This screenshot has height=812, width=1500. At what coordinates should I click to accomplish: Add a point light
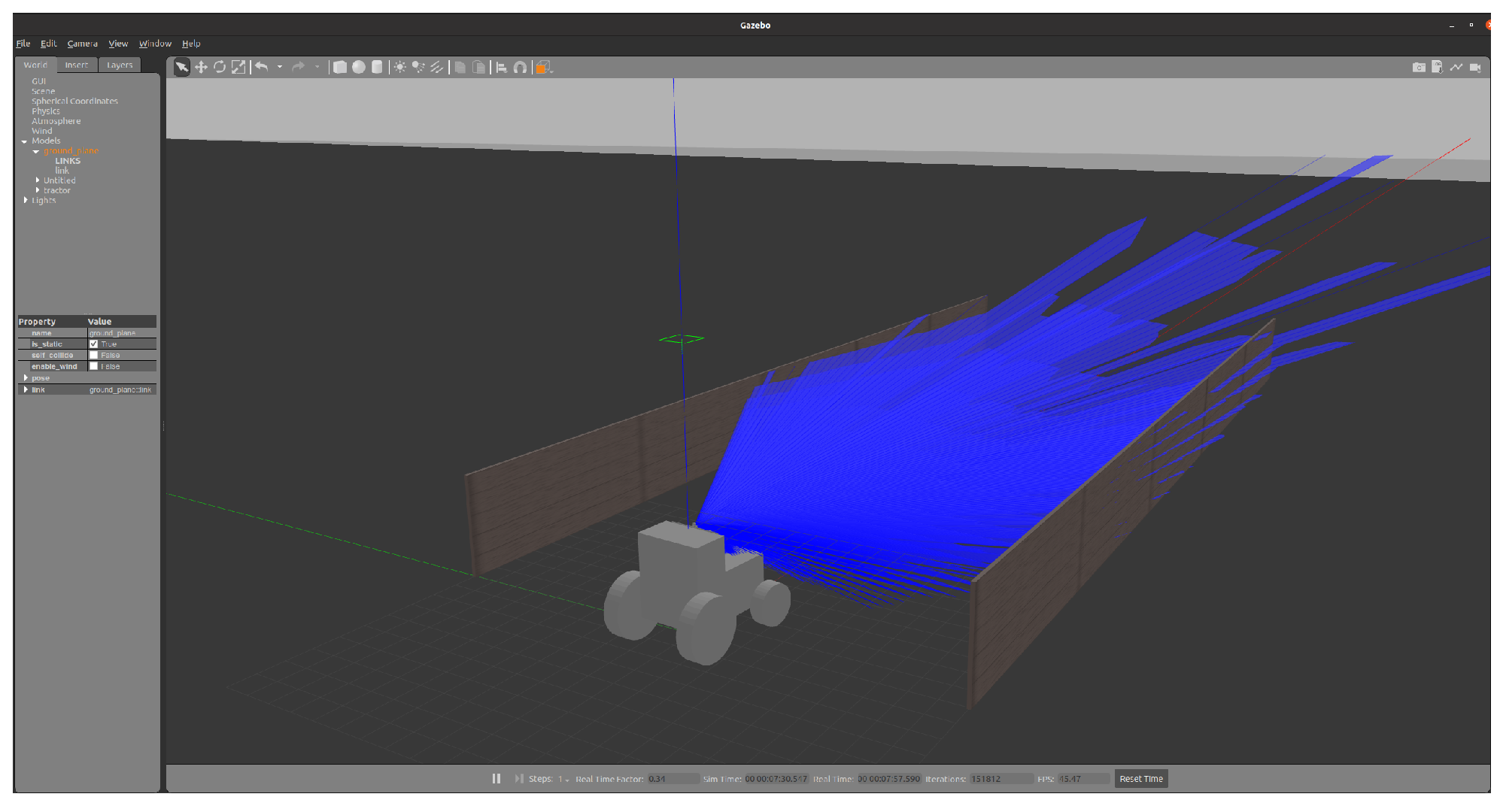click(x=399, y=68)
